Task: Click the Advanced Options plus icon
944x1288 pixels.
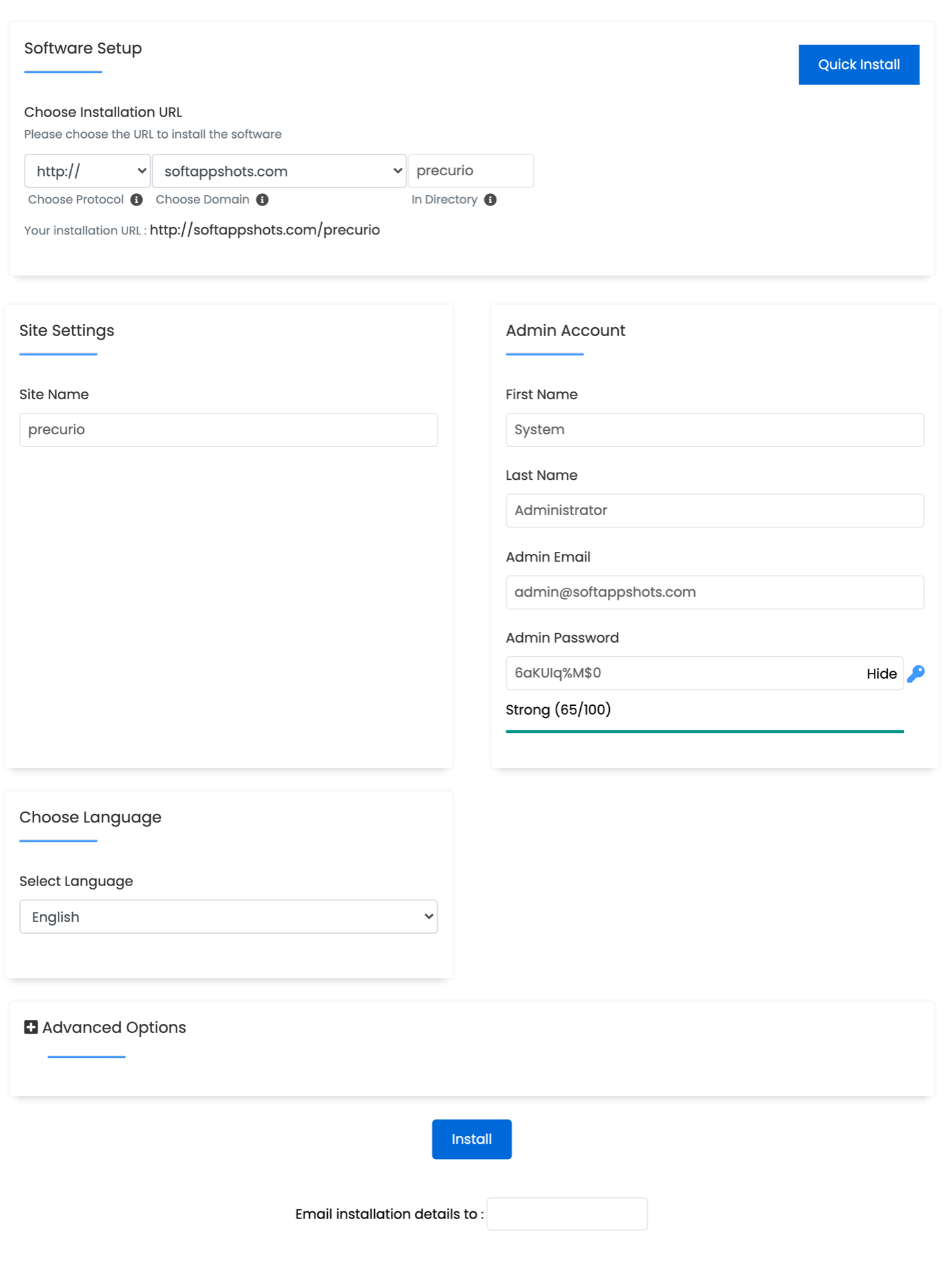Action: pos(31,1027)
